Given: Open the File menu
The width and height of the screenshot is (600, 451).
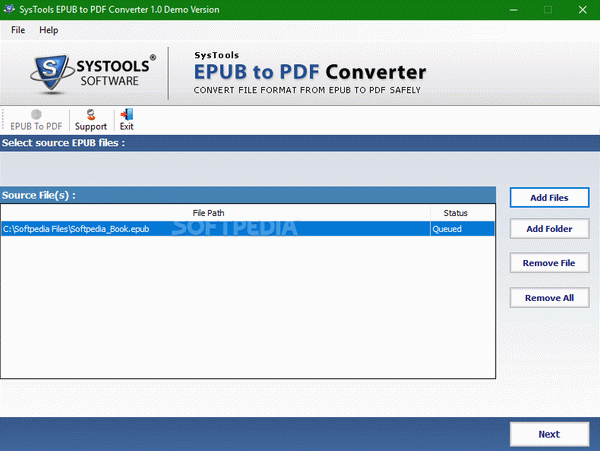Looking at the screenshot, I should click(x=18, y=30).
